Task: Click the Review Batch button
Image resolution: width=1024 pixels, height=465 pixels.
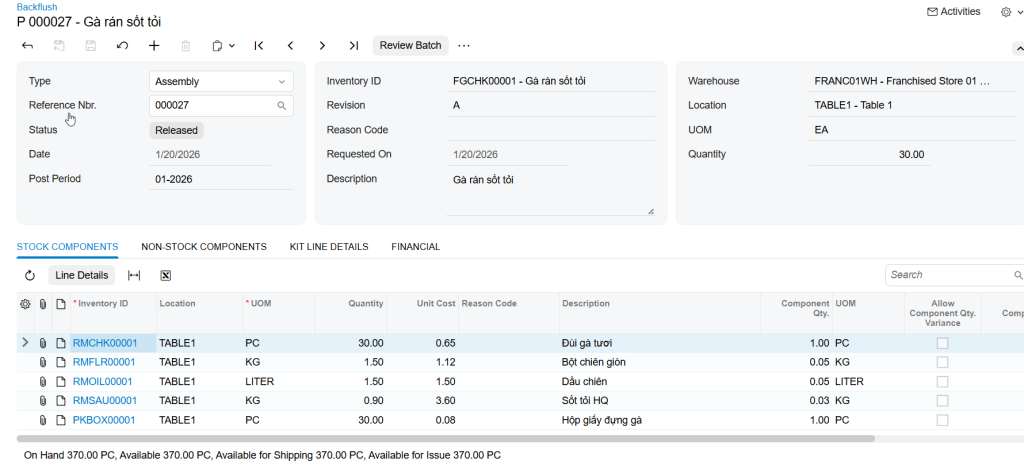Action: (411, 46)
